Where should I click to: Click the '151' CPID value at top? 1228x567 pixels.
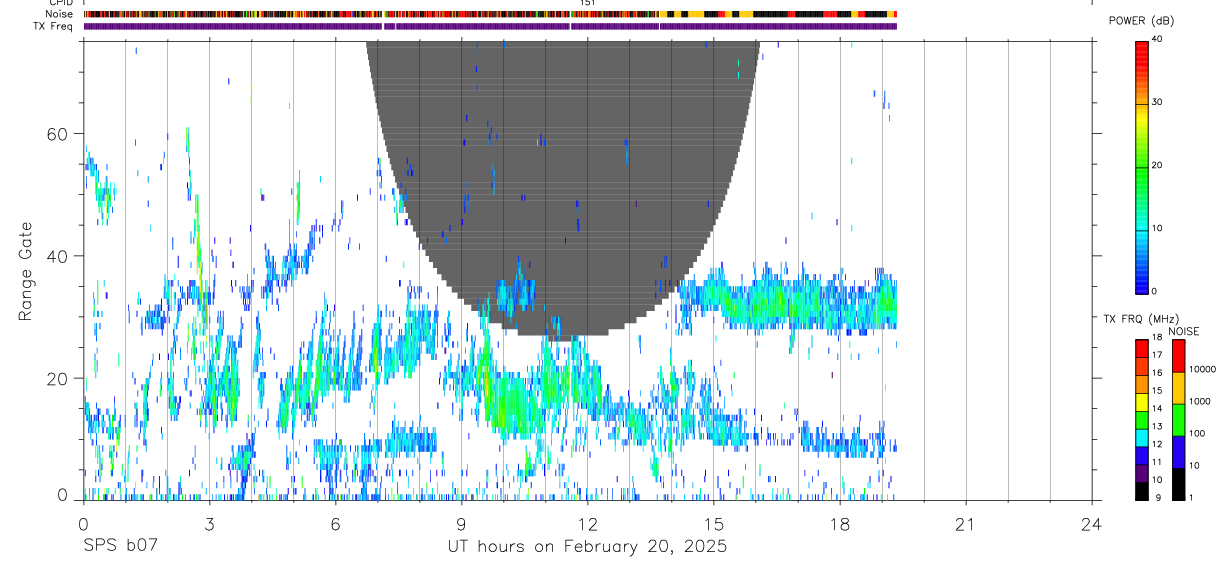(x=588, y=3)
